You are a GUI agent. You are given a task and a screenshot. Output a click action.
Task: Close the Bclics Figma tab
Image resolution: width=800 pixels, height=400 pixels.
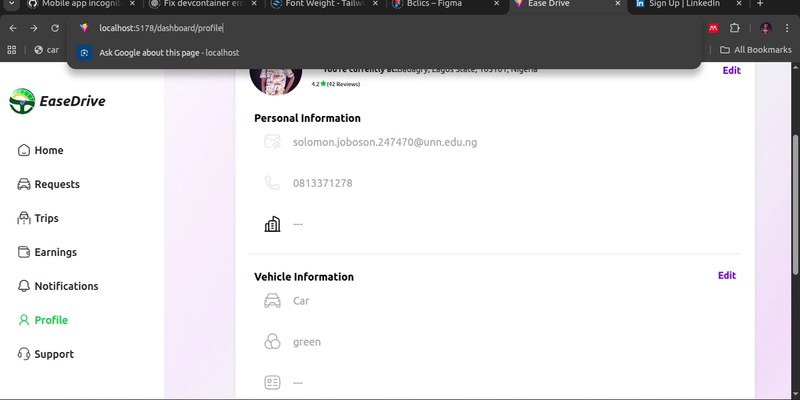[496, 4]
